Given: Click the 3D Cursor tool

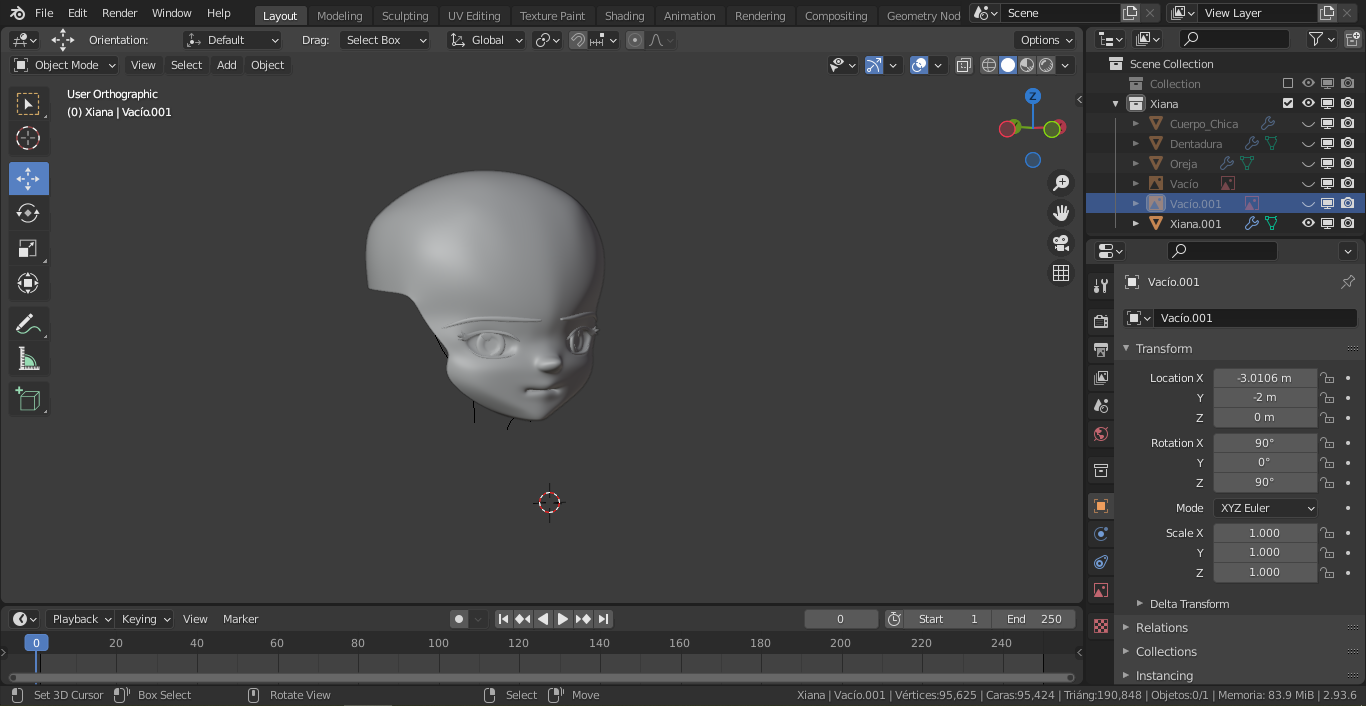Looking at the screenshot, I should (x=28, y=138).
